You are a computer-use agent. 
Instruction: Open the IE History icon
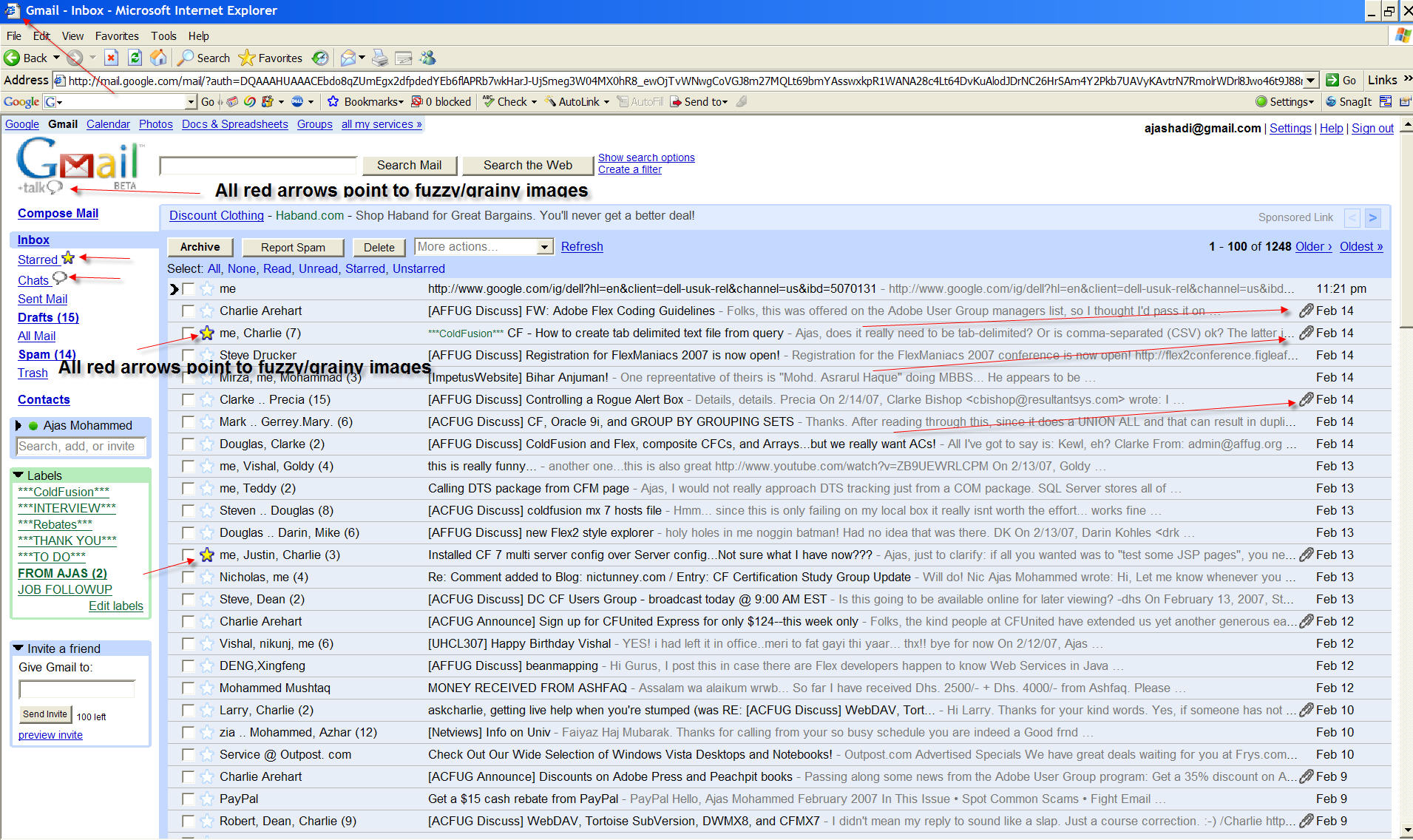[320, 58]
